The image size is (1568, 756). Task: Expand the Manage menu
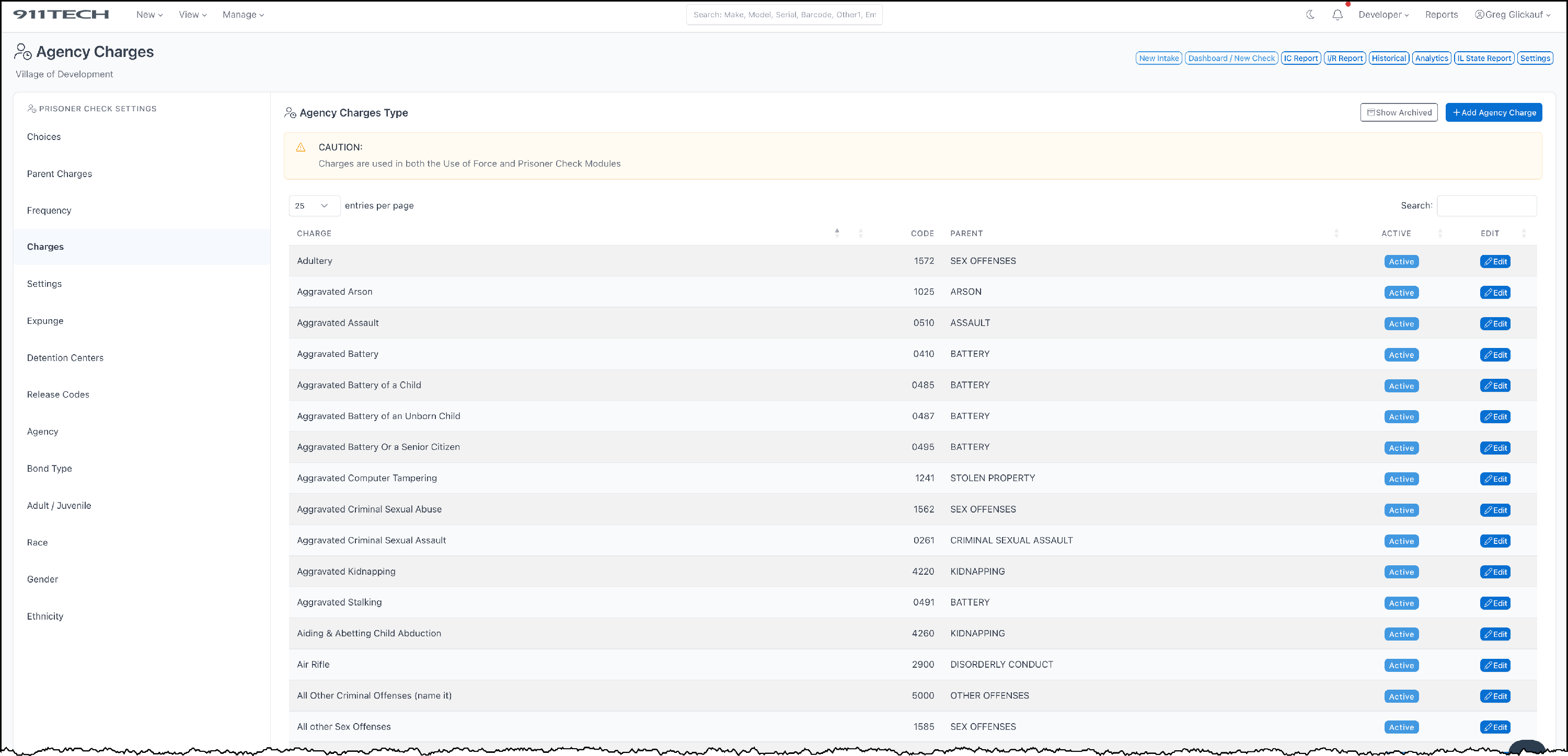point(243,15)
